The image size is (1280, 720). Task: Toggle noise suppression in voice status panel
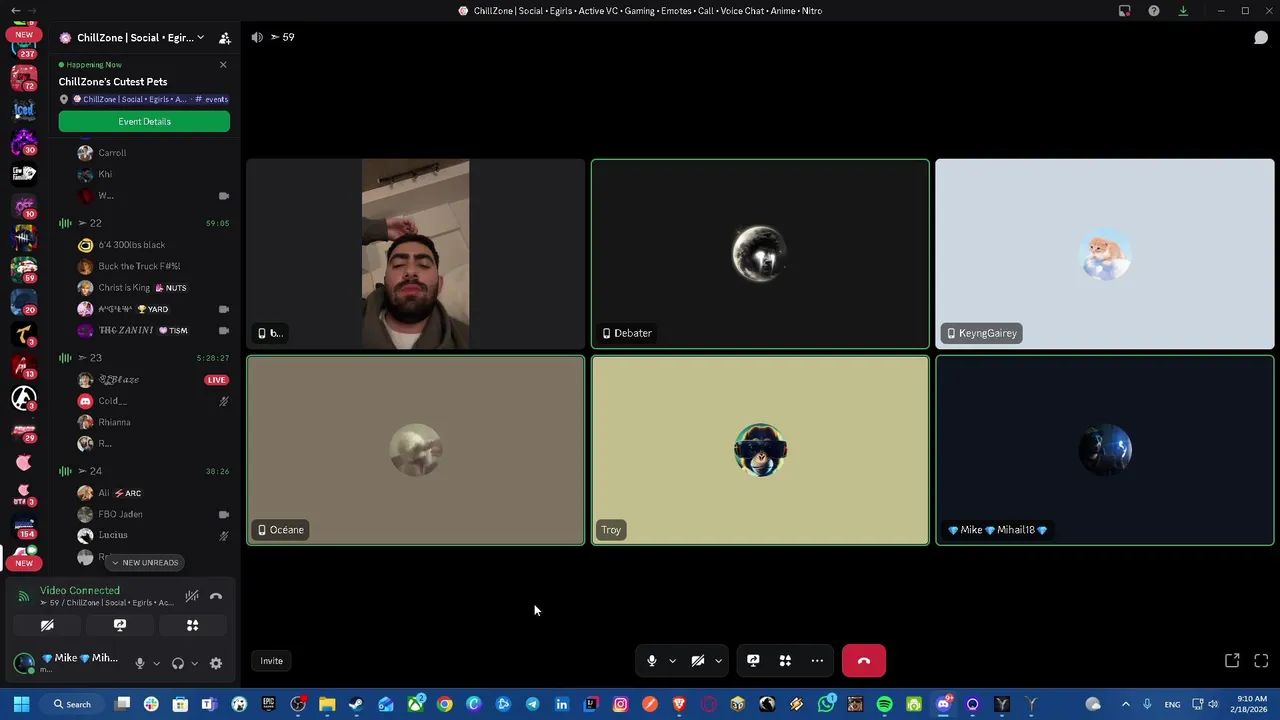coord(192,597)
